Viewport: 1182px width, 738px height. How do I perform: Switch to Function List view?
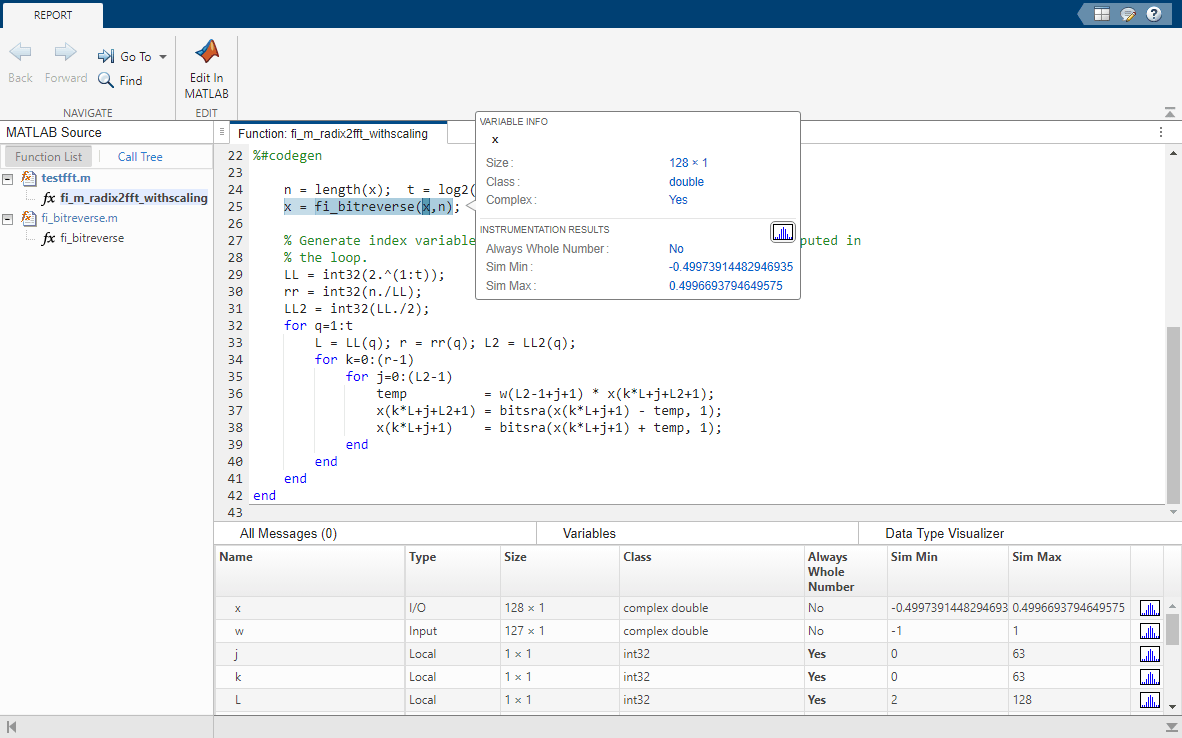(48, 157)
